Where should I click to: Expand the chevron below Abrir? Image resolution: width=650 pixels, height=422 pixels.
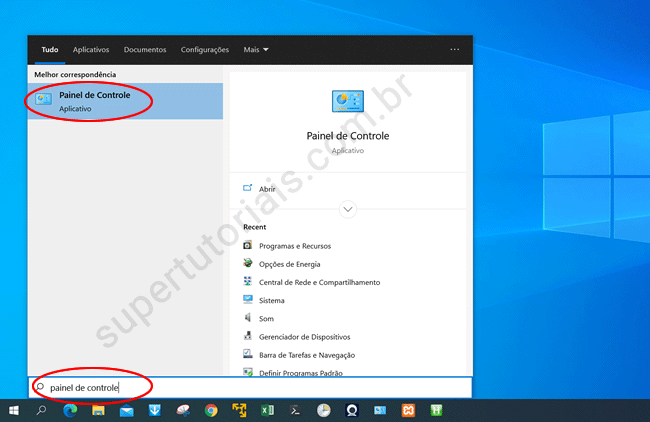point(347,209)
